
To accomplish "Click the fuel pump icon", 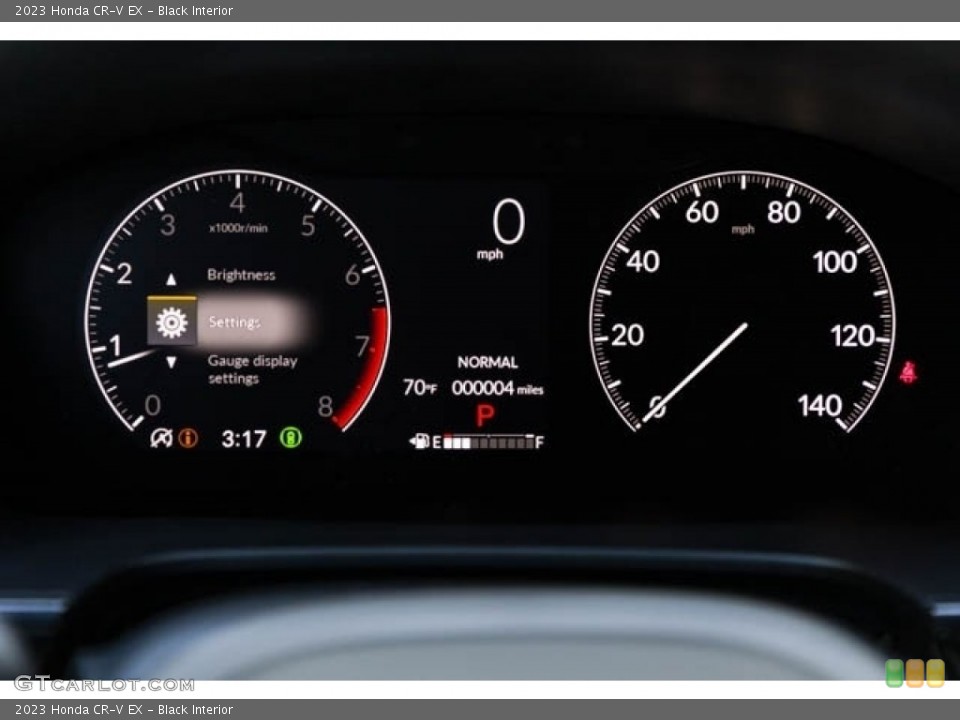I will pyautogui.click(x=419, y=441).
